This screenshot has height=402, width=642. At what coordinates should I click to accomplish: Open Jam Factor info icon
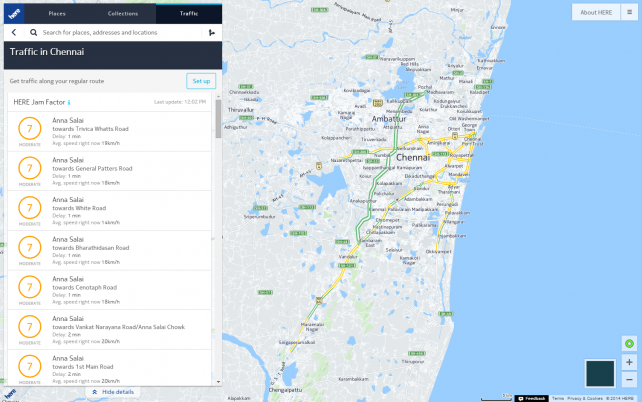coord(69,102)
